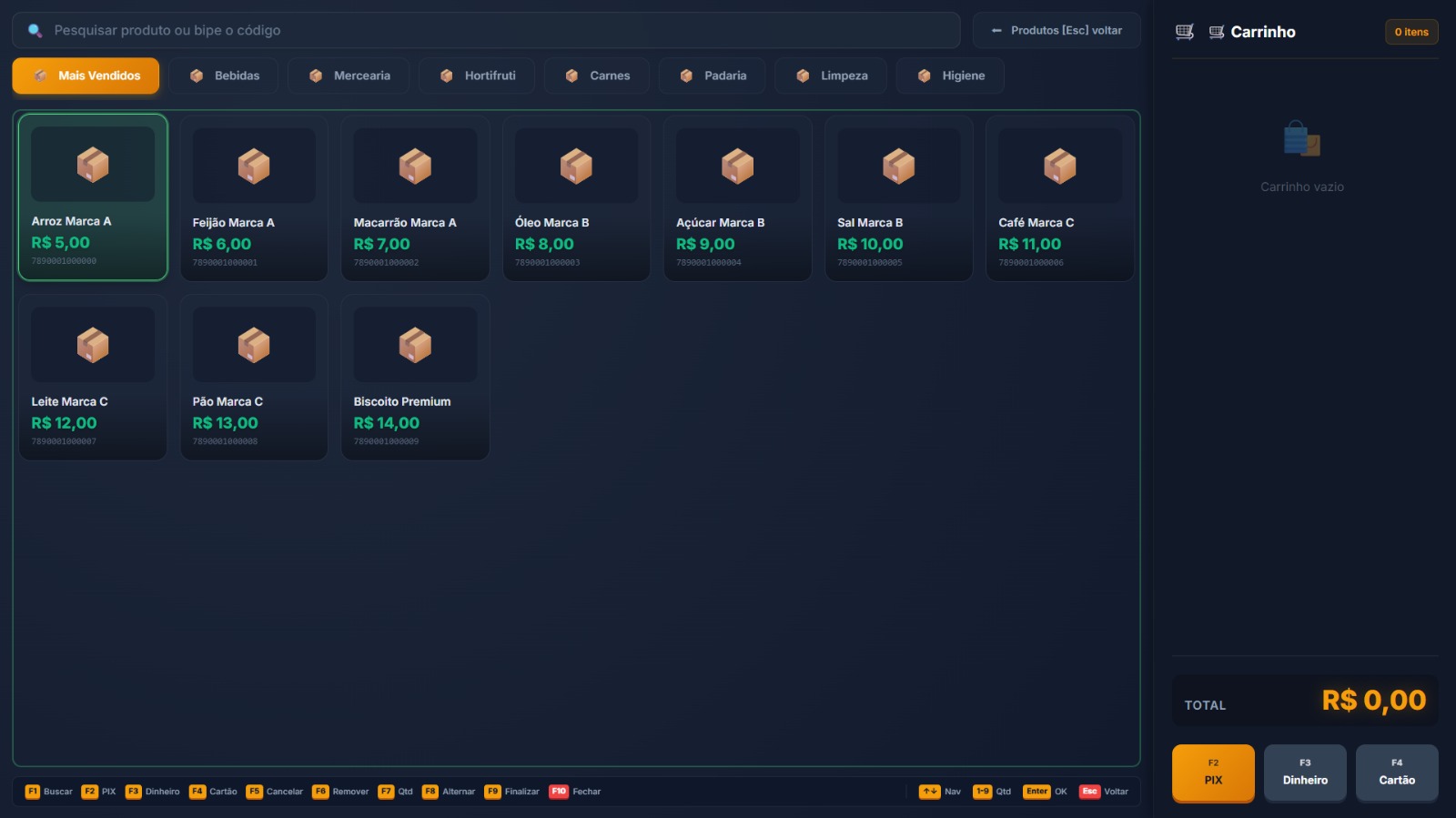
Task: Click the Biscoito Premium product name
Action: point(402,401)
